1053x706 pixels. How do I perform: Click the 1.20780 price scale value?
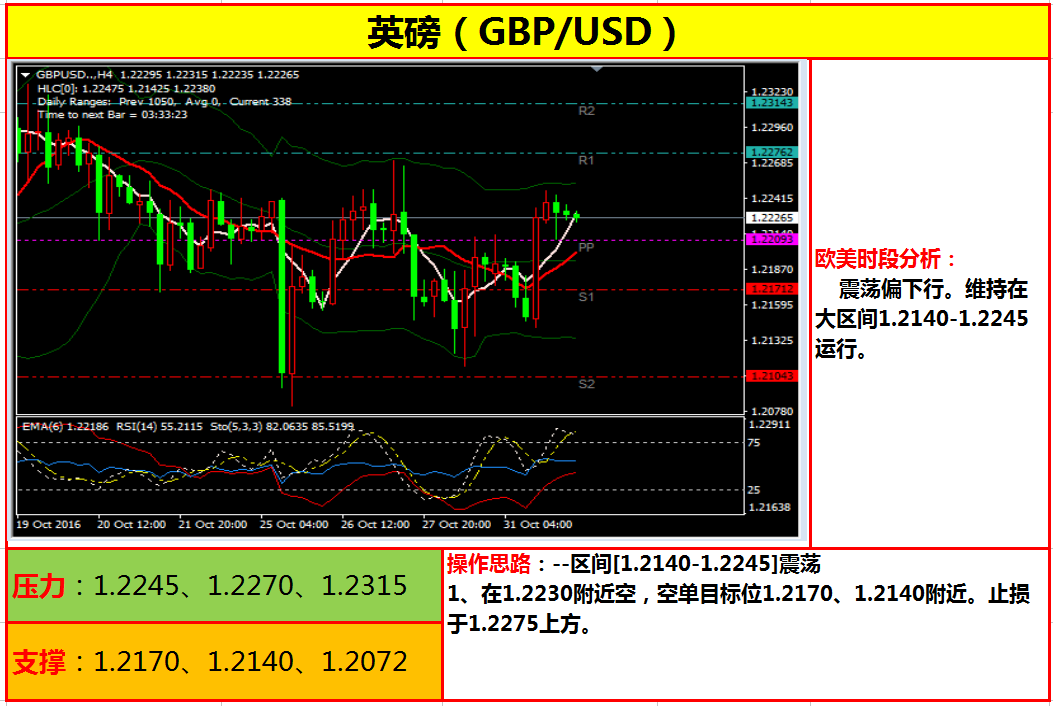click(x=772, y=411)
